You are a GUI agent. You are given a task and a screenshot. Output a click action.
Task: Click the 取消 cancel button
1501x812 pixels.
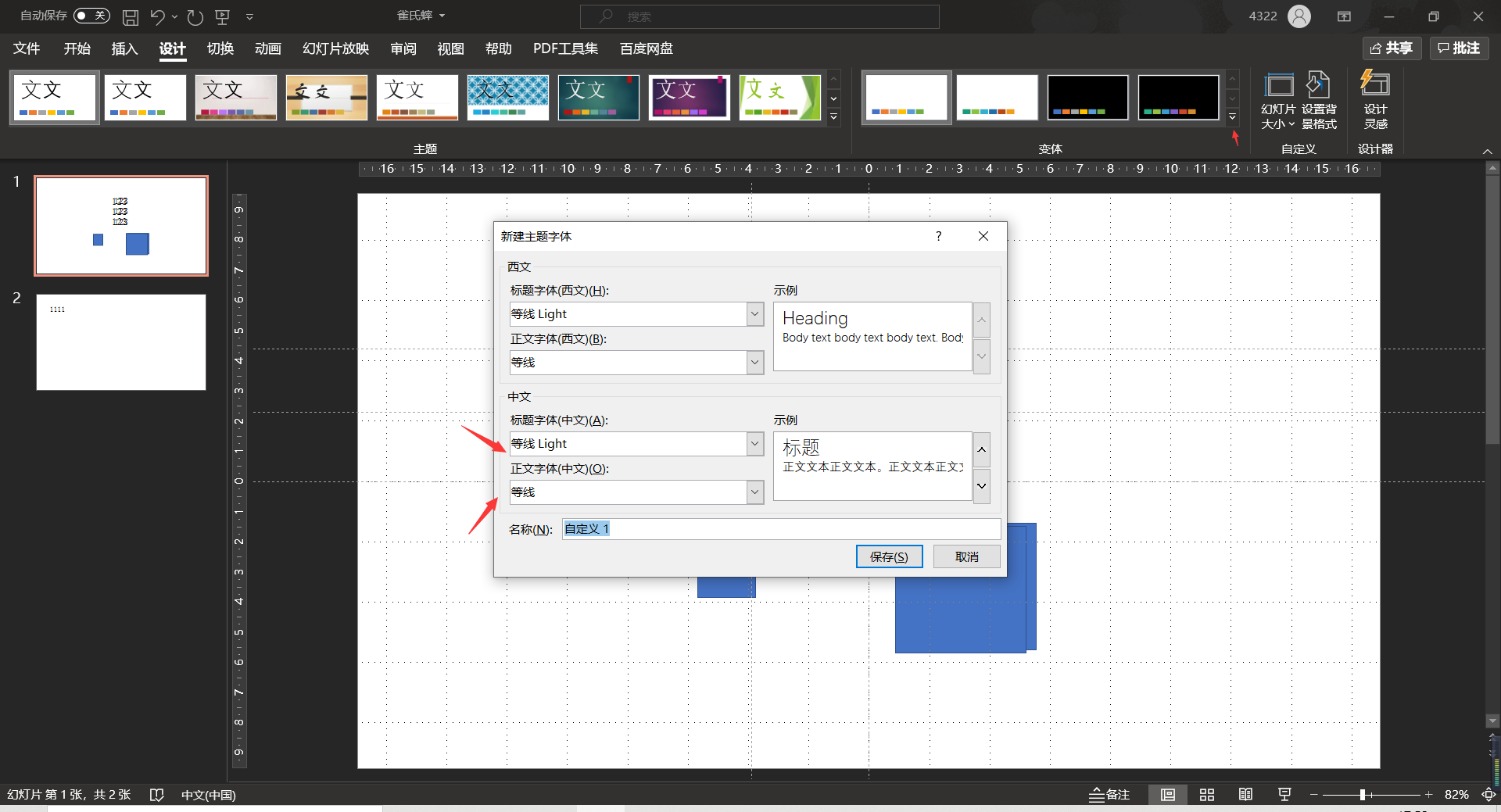(x=967, y=556)
